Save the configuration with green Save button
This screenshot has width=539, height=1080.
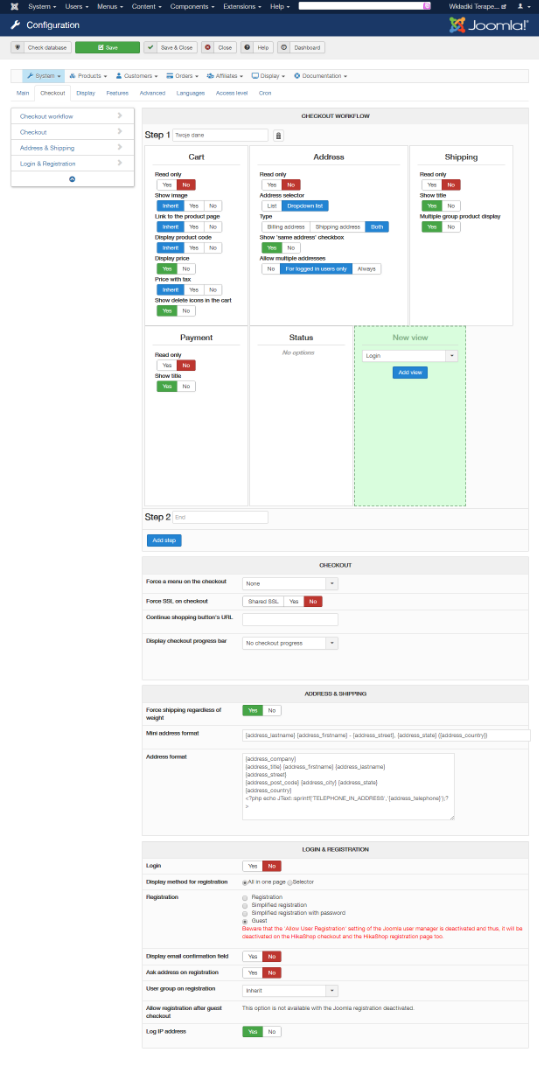point(107,48)
